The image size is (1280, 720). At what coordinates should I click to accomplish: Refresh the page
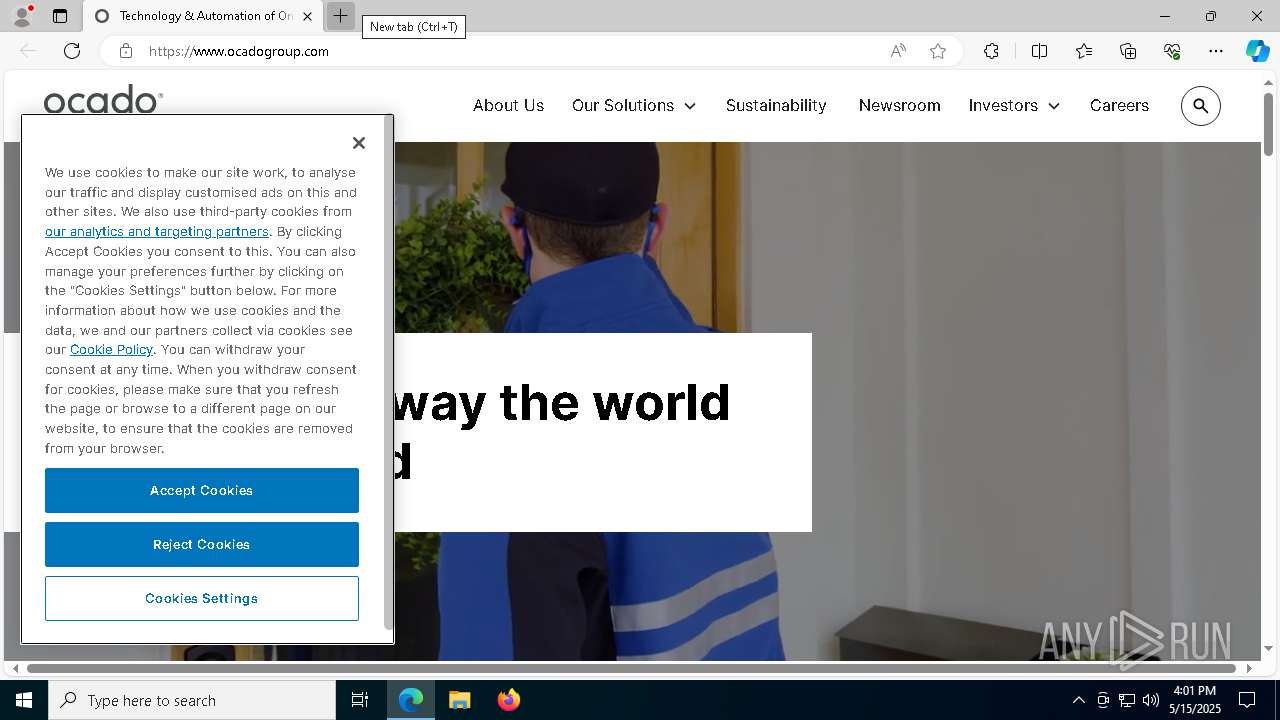pyautogui.click(x=72, y=51)
